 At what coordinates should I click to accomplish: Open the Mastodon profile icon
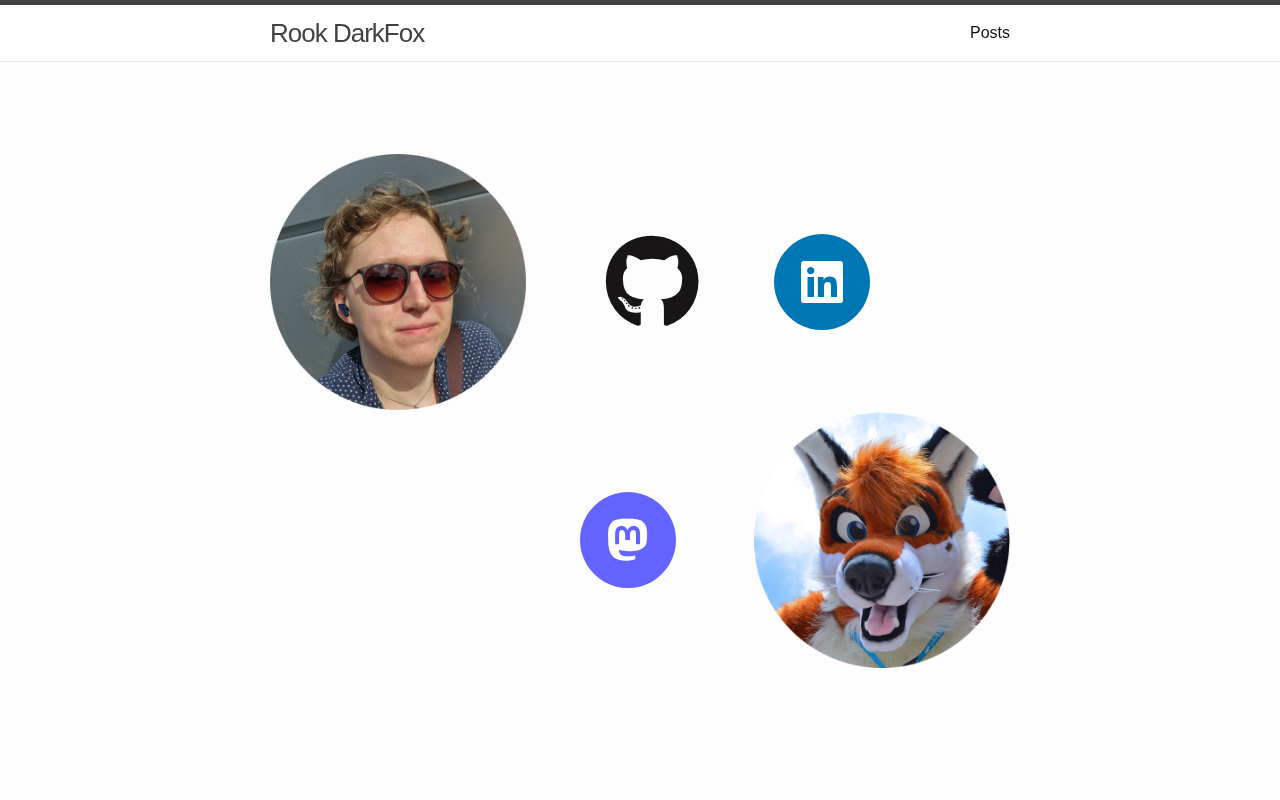pos(628,540)
